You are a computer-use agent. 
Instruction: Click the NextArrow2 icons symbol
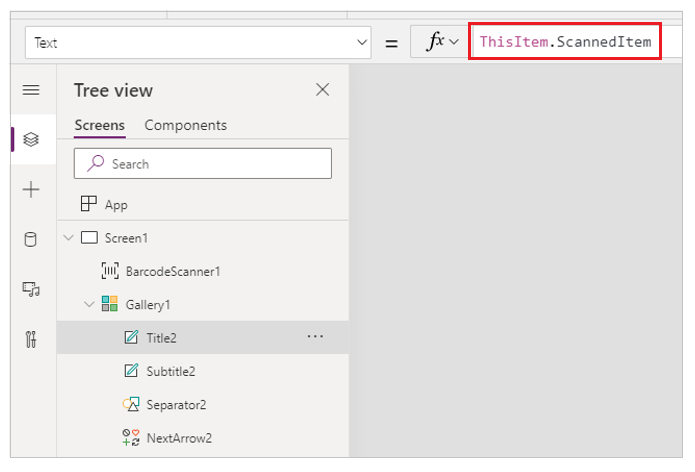131,437
